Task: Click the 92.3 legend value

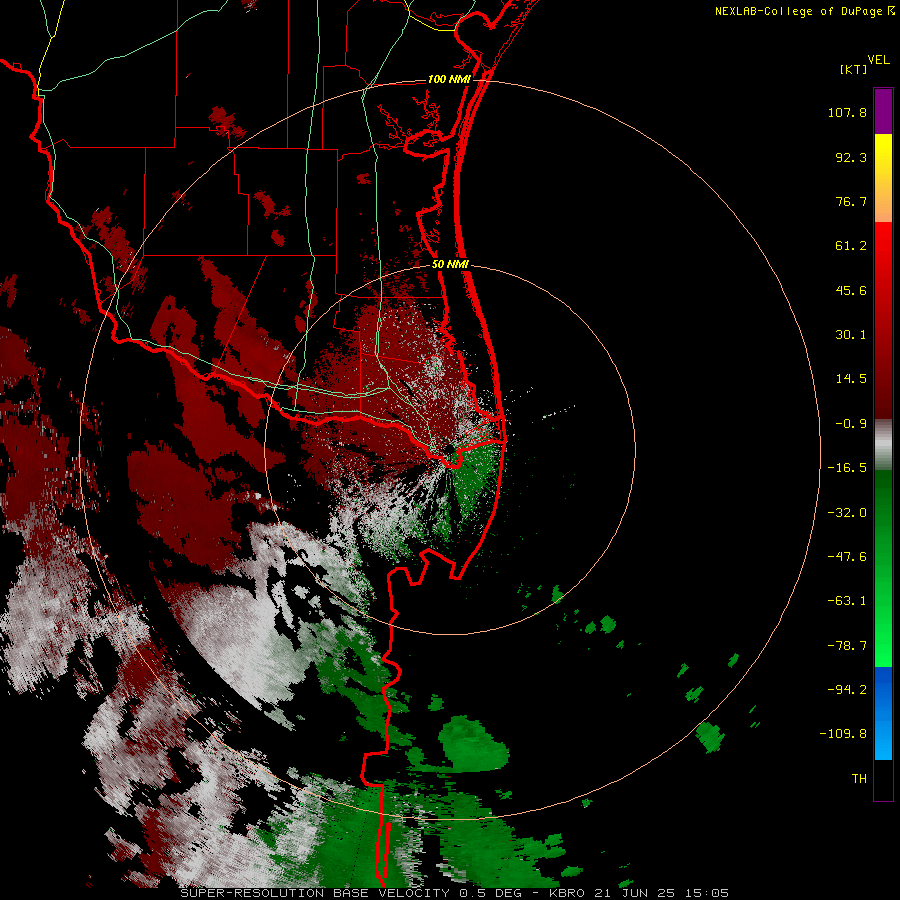Action: coord(851,157)
